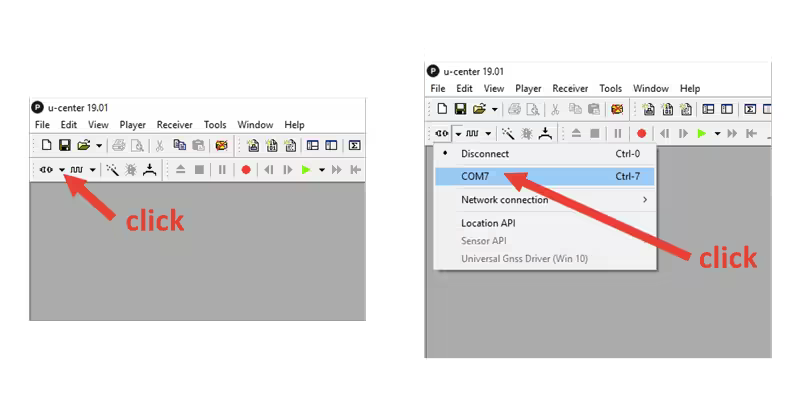Click sigma icon in right window toolbar
Viewport: 800px width, 420px height.
pos(750,109)
